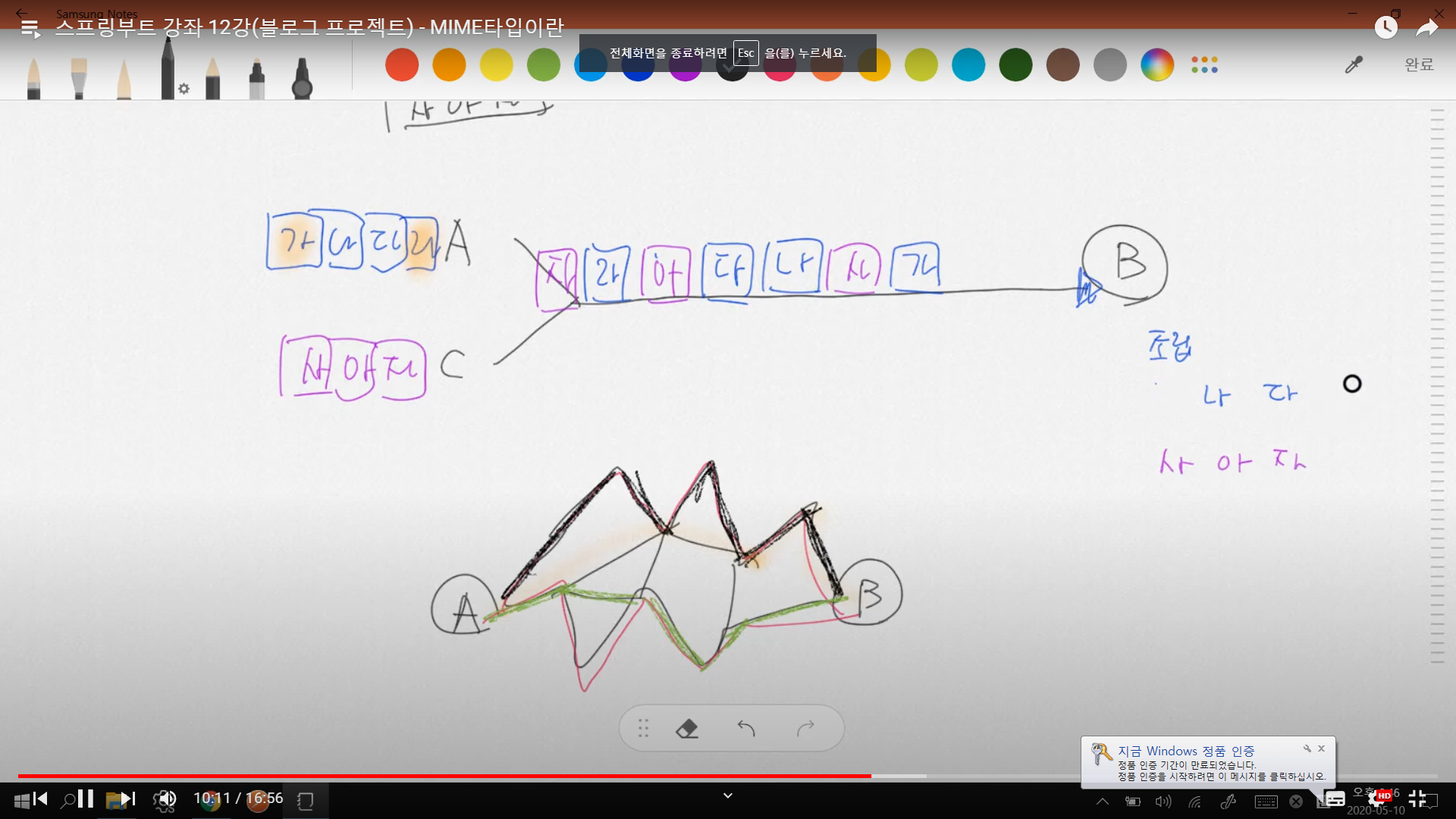The image size is (1456, 819).
Task: Click the 완료 done button
Action: [x=1419, y=65]
